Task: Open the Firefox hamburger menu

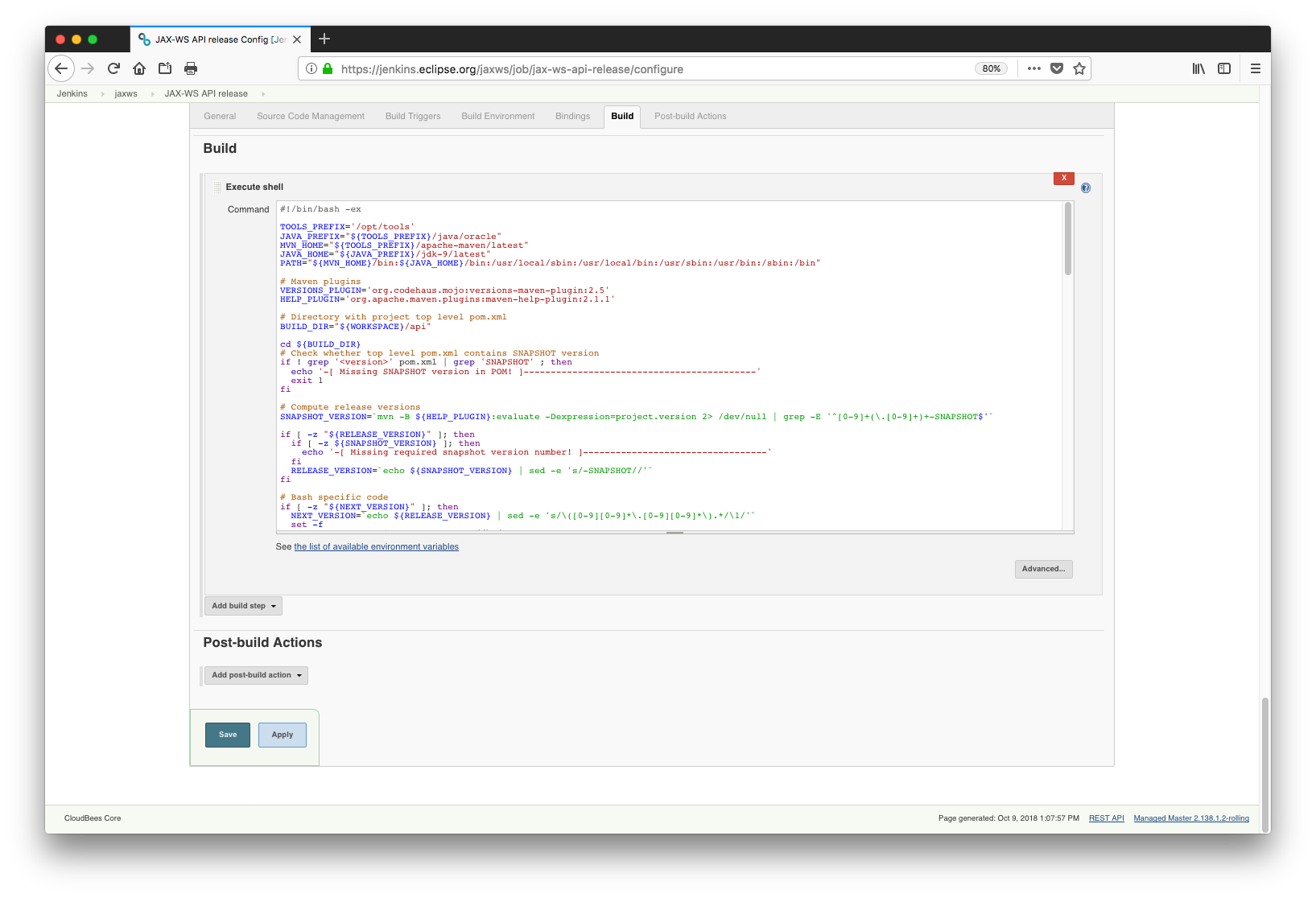Action: (1255, 68)
